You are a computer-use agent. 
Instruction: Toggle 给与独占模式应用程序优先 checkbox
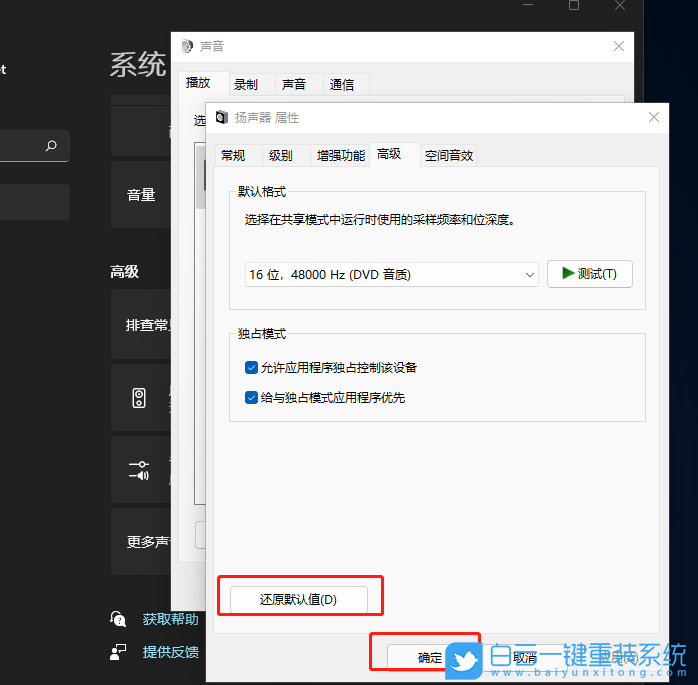pyautogui.click(x=251, y=397)
